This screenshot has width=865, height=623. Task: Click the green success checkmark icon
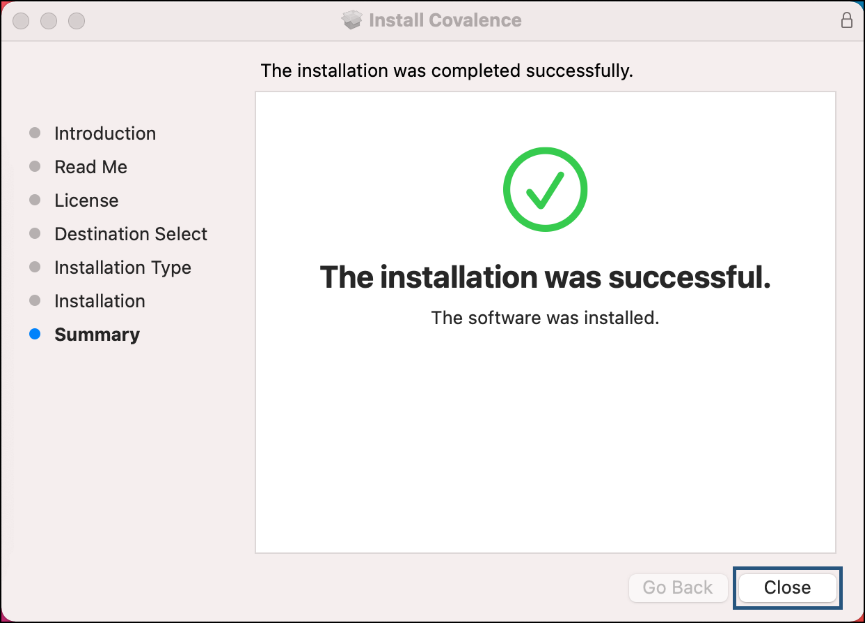point(545,189)
